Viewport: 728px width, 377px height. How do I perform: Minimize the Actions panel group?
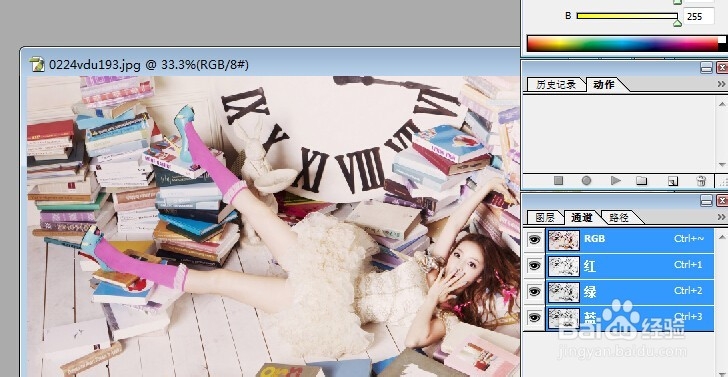pos(706,68)
